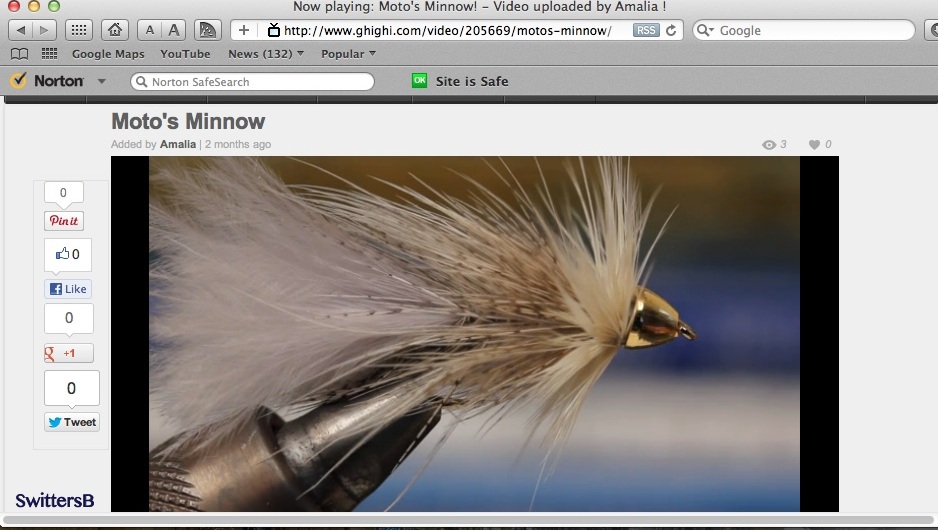Open the bookmarks book icon
The height and width of the screenshot is (530, 938).
click(19, 54)
